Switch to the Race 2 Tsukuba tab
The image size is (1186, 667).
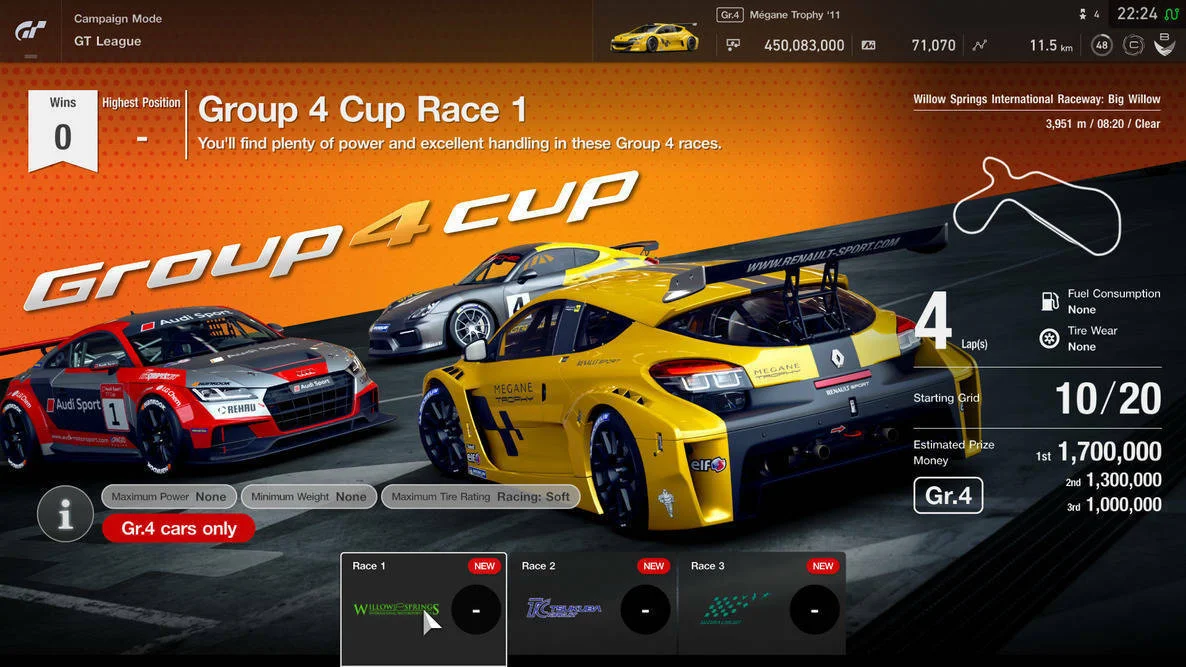click(x=592, y=608)
